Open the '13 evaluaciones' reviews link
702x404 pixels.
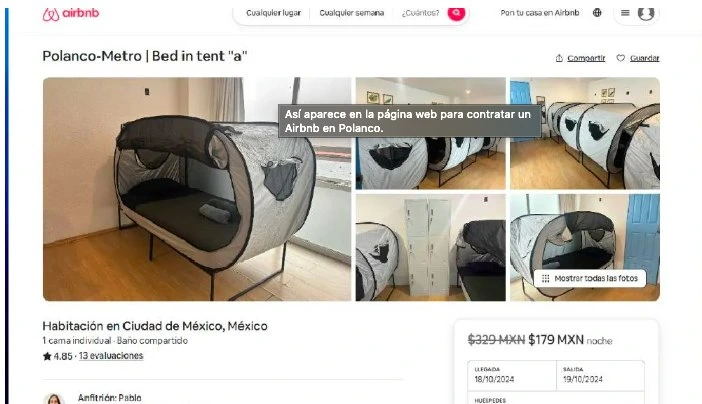[111, 356]
